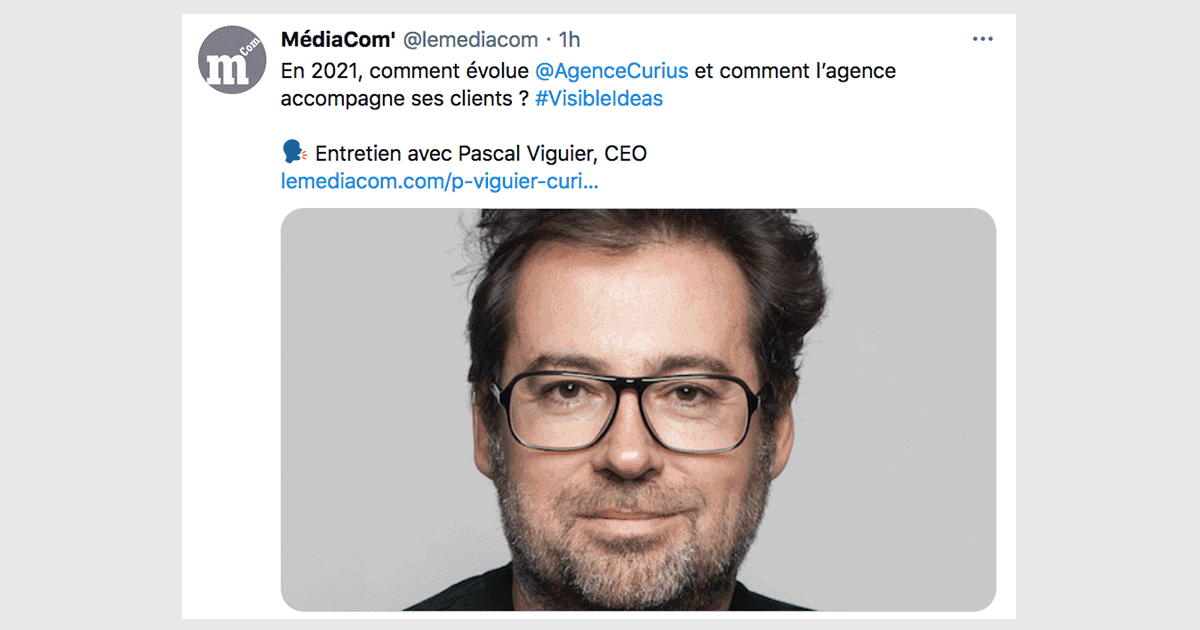
Task: Click the @lemediacom handle
Action: click(470, 40)
